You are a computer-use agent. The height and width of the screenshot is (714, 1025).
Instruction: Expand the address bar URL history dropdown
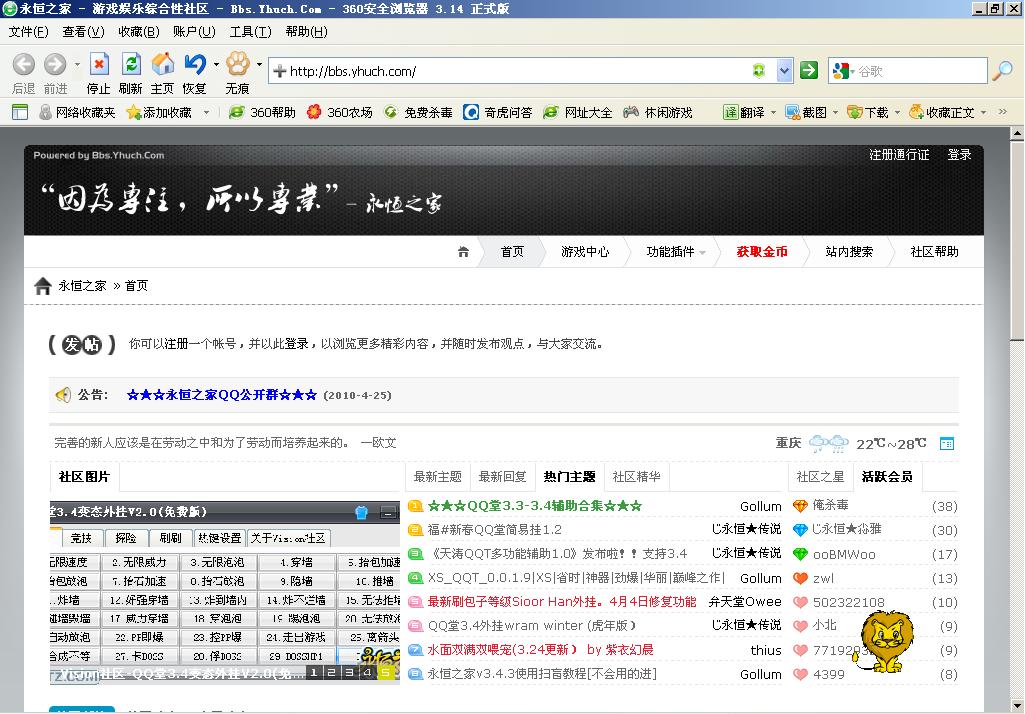[x=784, y=70]
